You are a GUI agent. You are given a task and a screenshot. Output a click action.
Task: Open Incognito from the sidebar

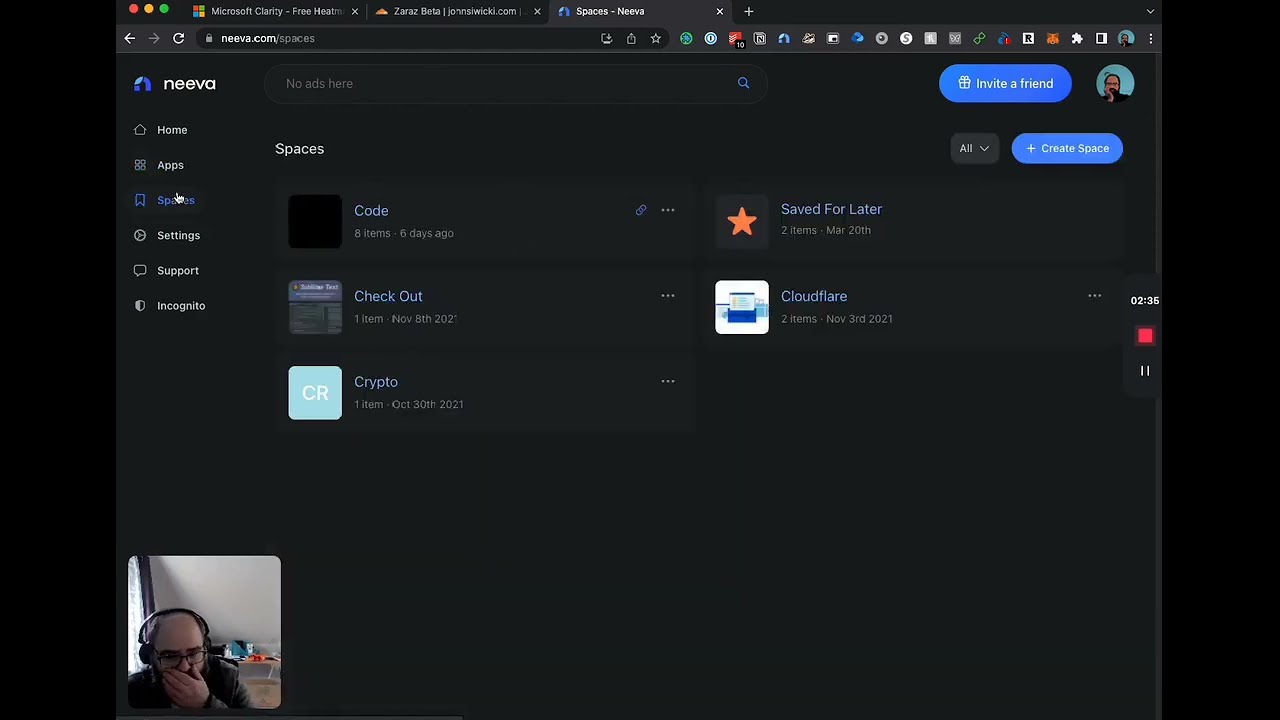(180, 305)
